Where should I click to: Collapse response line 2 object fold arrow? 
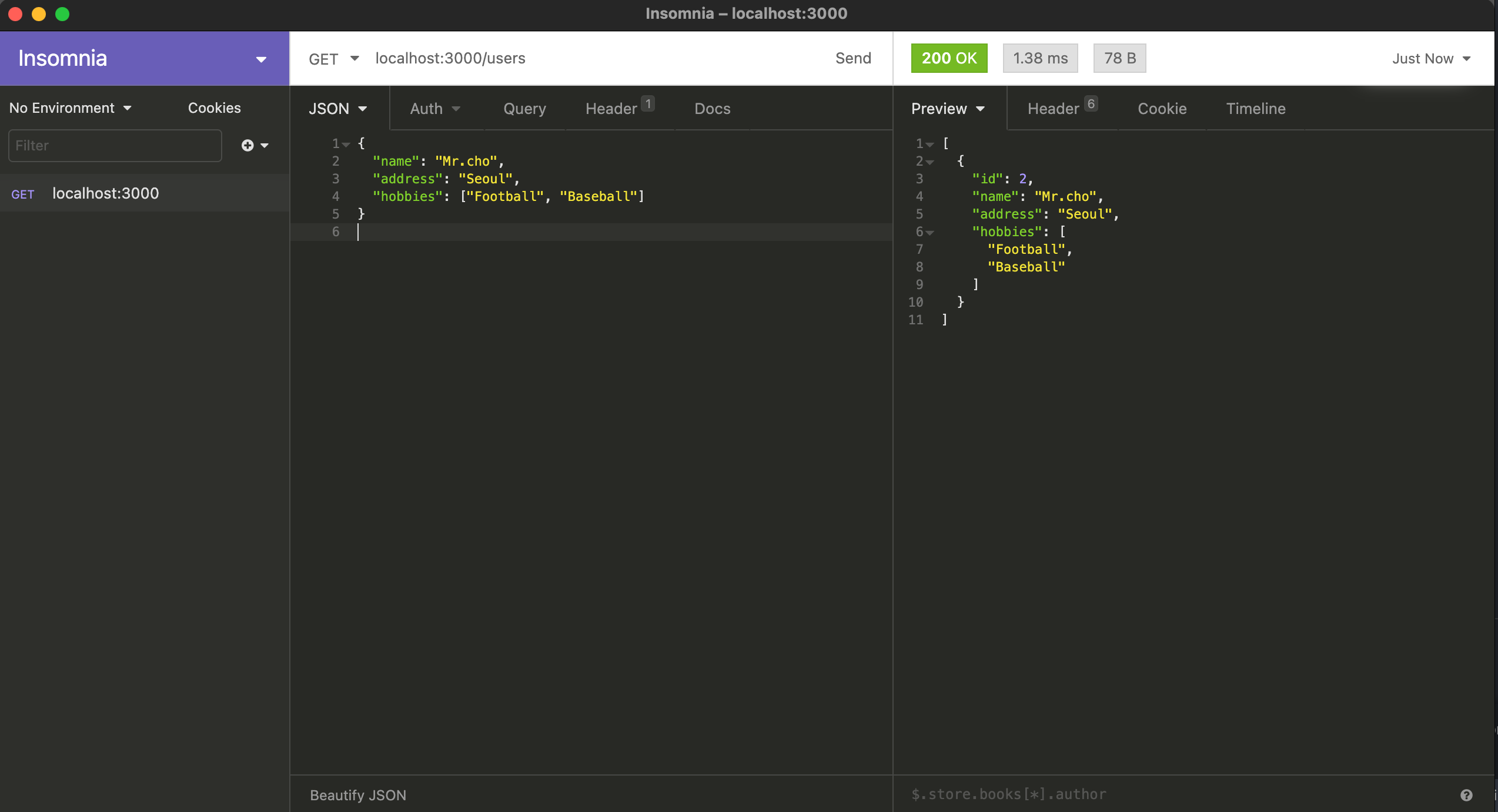pos(930,162)
